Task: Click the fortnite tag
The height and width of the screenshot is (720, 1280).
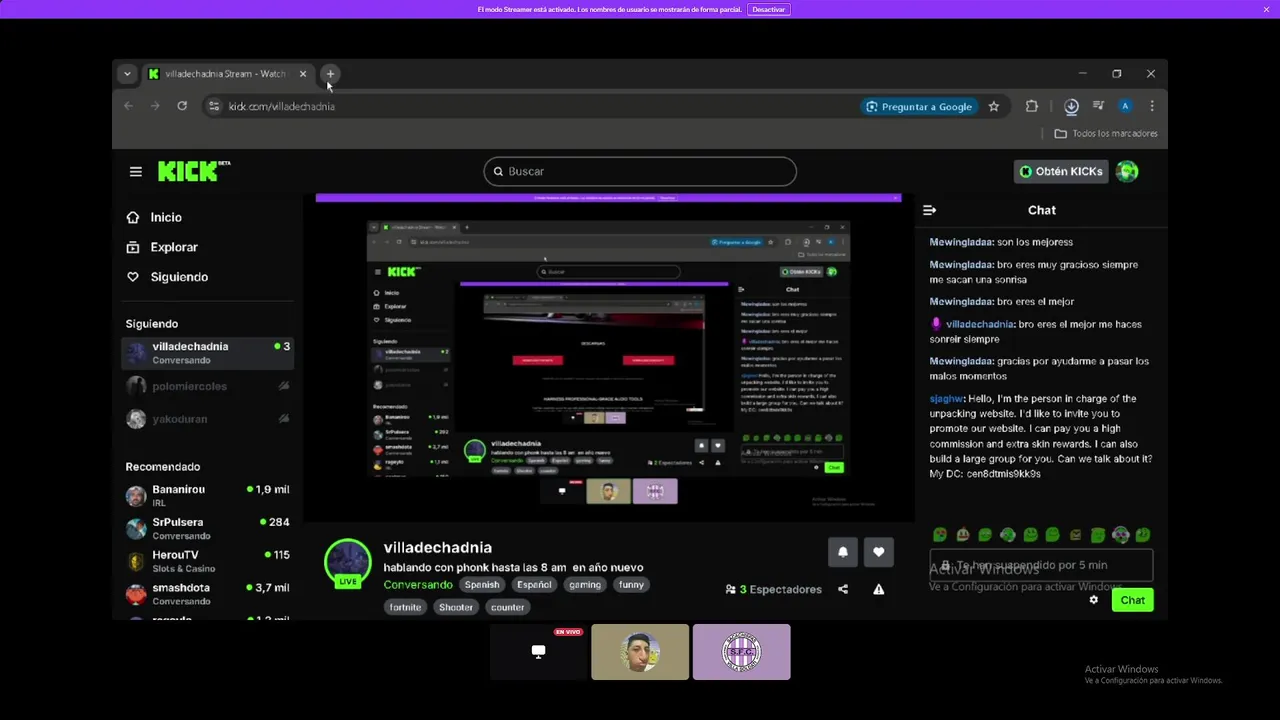Action: [x=405, y=607]
